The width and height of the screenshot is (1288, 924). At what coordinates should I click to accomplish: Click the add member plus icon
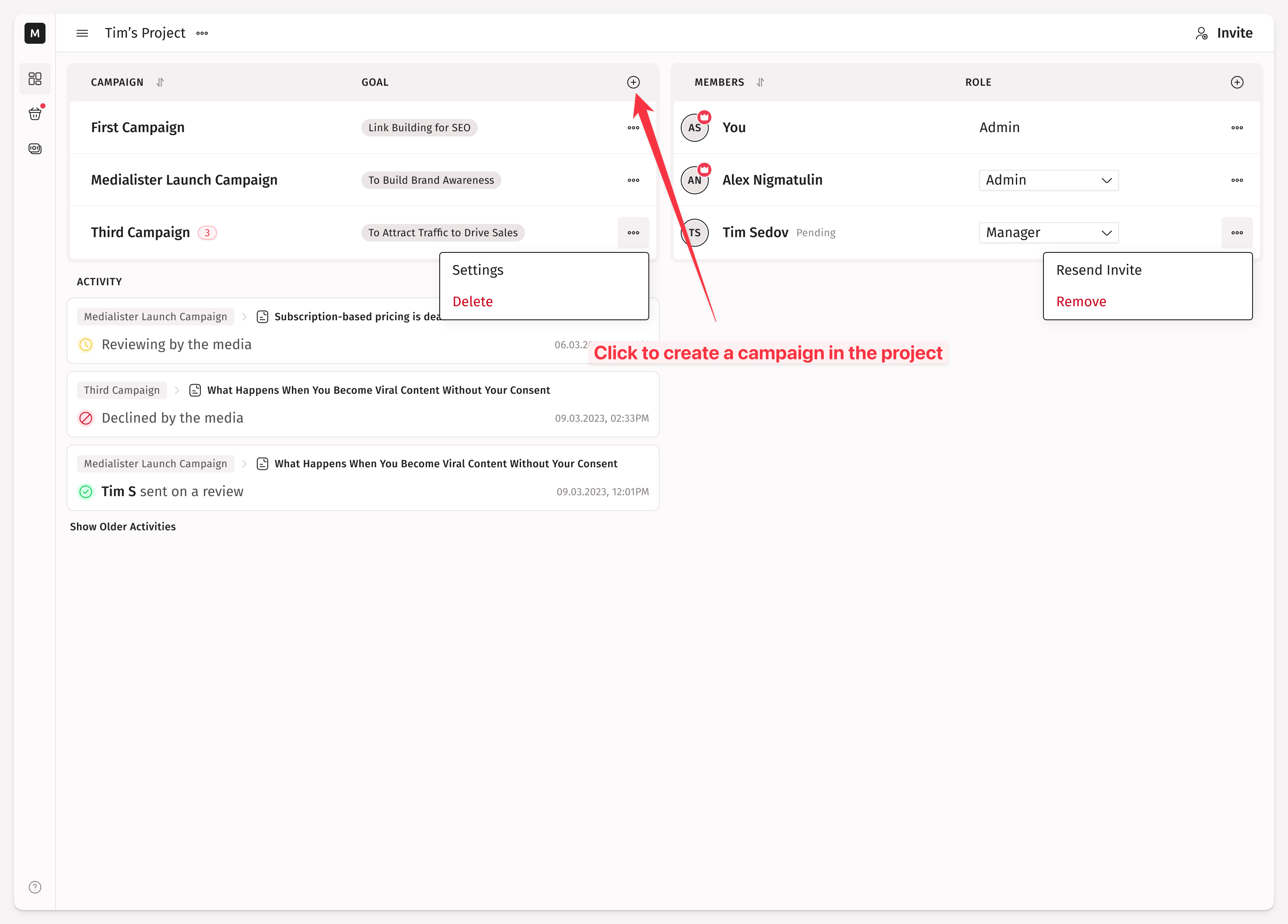1237,82
